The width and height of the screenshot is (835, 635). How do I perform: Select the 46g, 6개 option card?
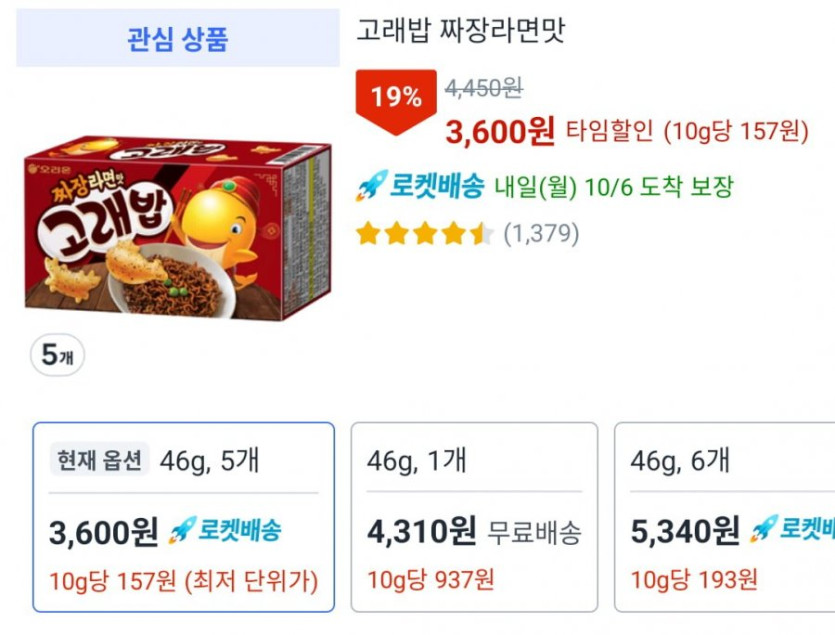click(724, 517)
